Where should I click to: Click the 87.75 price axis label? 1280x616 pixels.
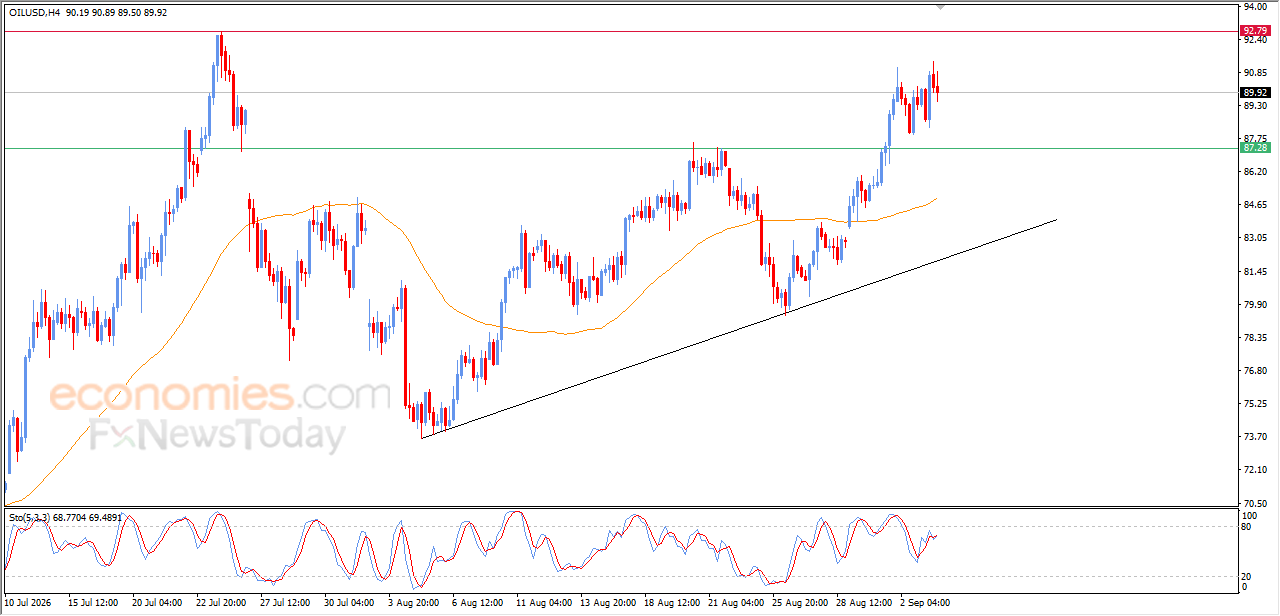coord(1255,138)
